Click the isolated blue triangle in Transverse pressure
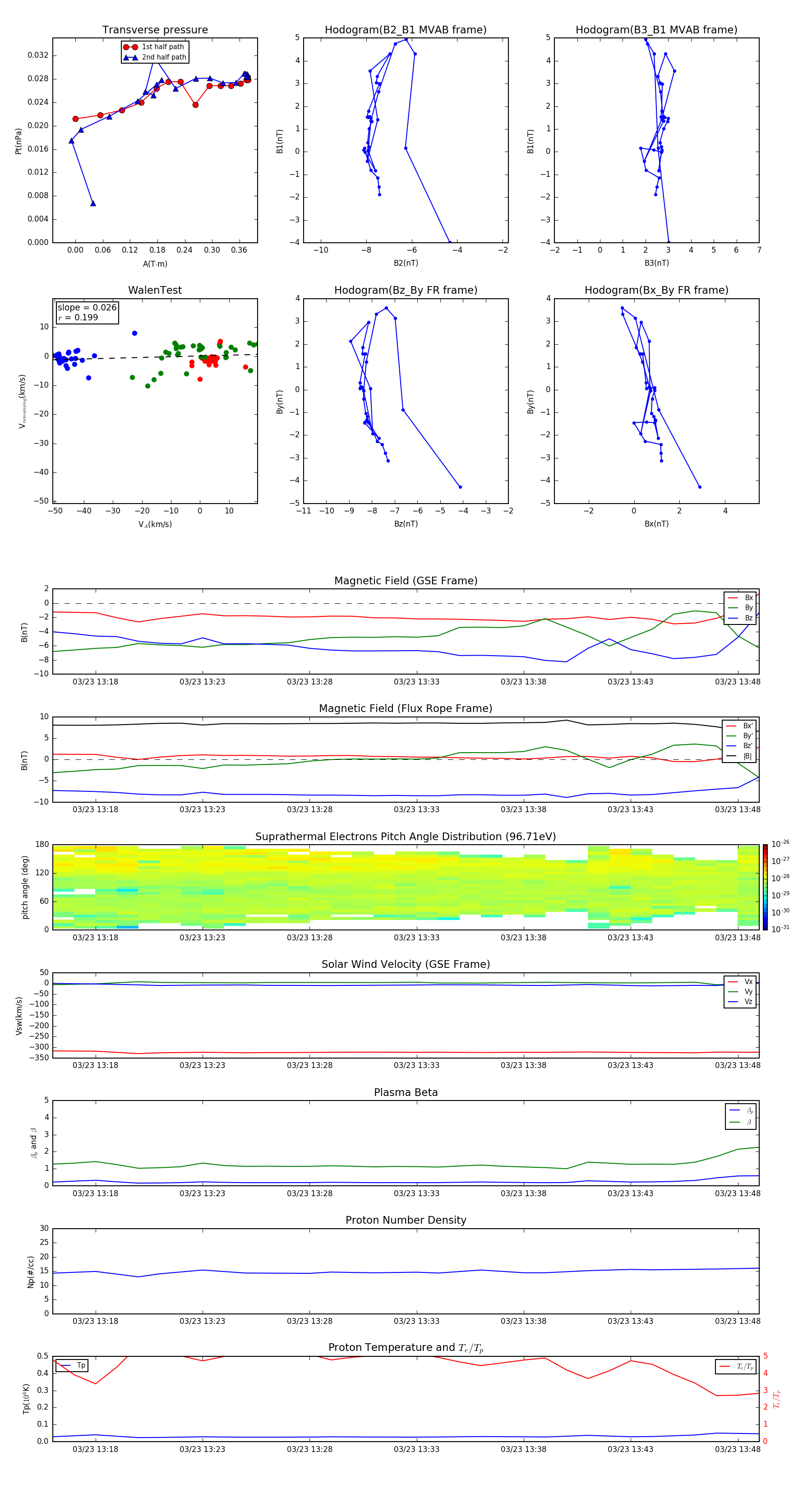 (x=93, y=203)
